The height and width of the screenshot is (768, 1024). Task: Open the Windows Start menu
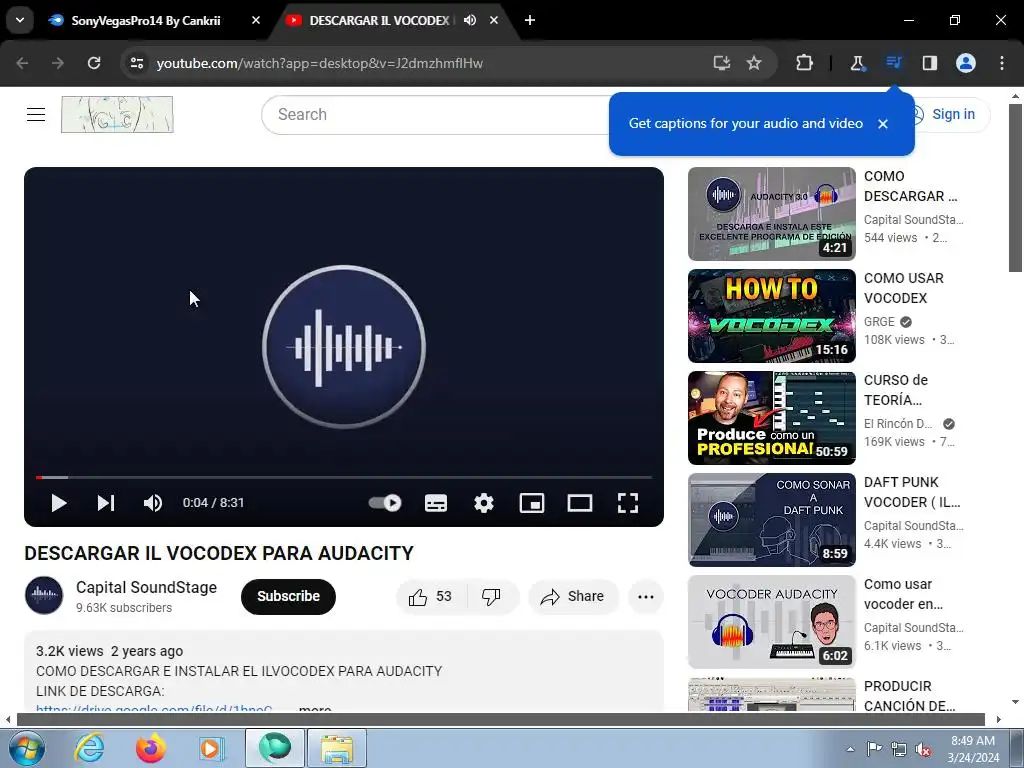25,748
